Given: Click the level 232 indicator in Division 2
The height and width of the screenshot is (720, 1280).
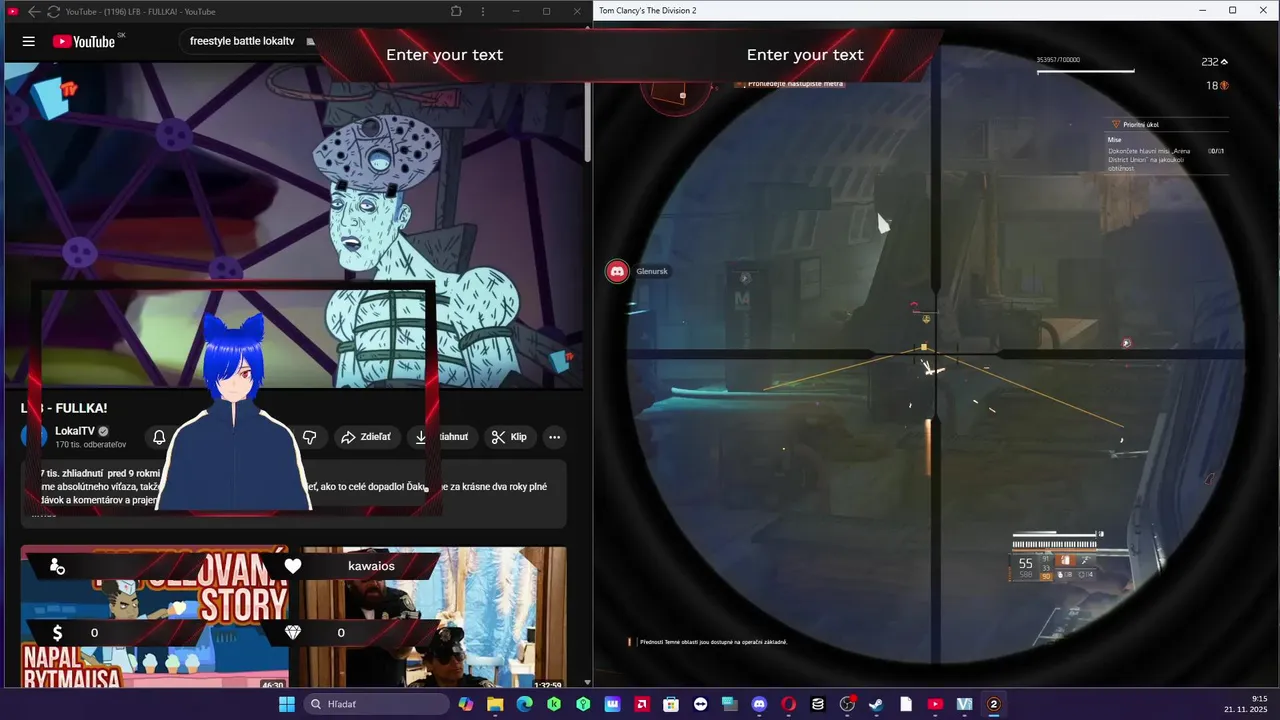Looking at the screenshot, I should pos(1214,62).
